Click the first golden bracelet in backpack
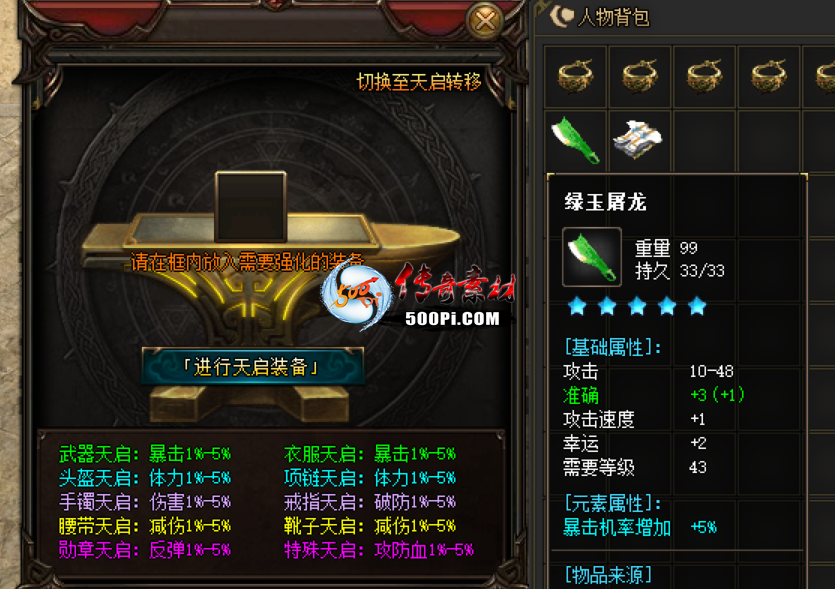This screenshot has height=589, width=835. click(575, 76)
